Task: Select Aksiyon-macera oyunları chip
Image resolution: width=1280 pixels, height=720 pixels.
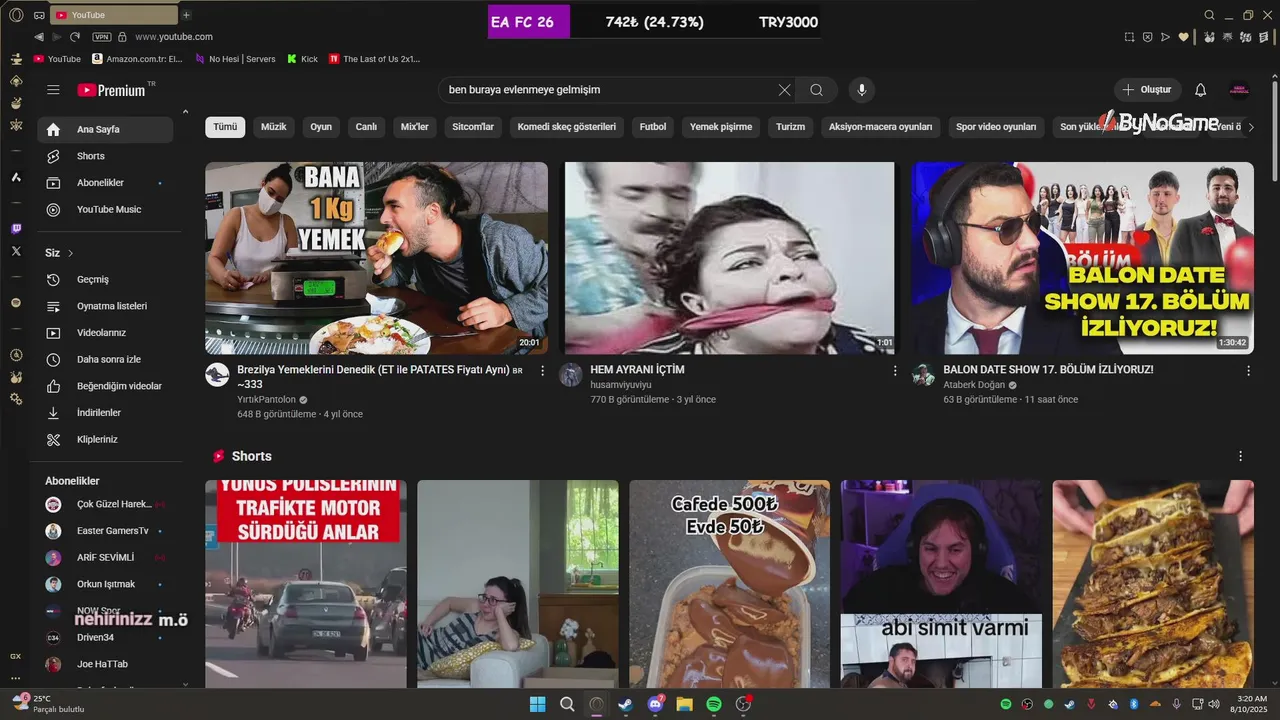Action: [x=881, y=127]
